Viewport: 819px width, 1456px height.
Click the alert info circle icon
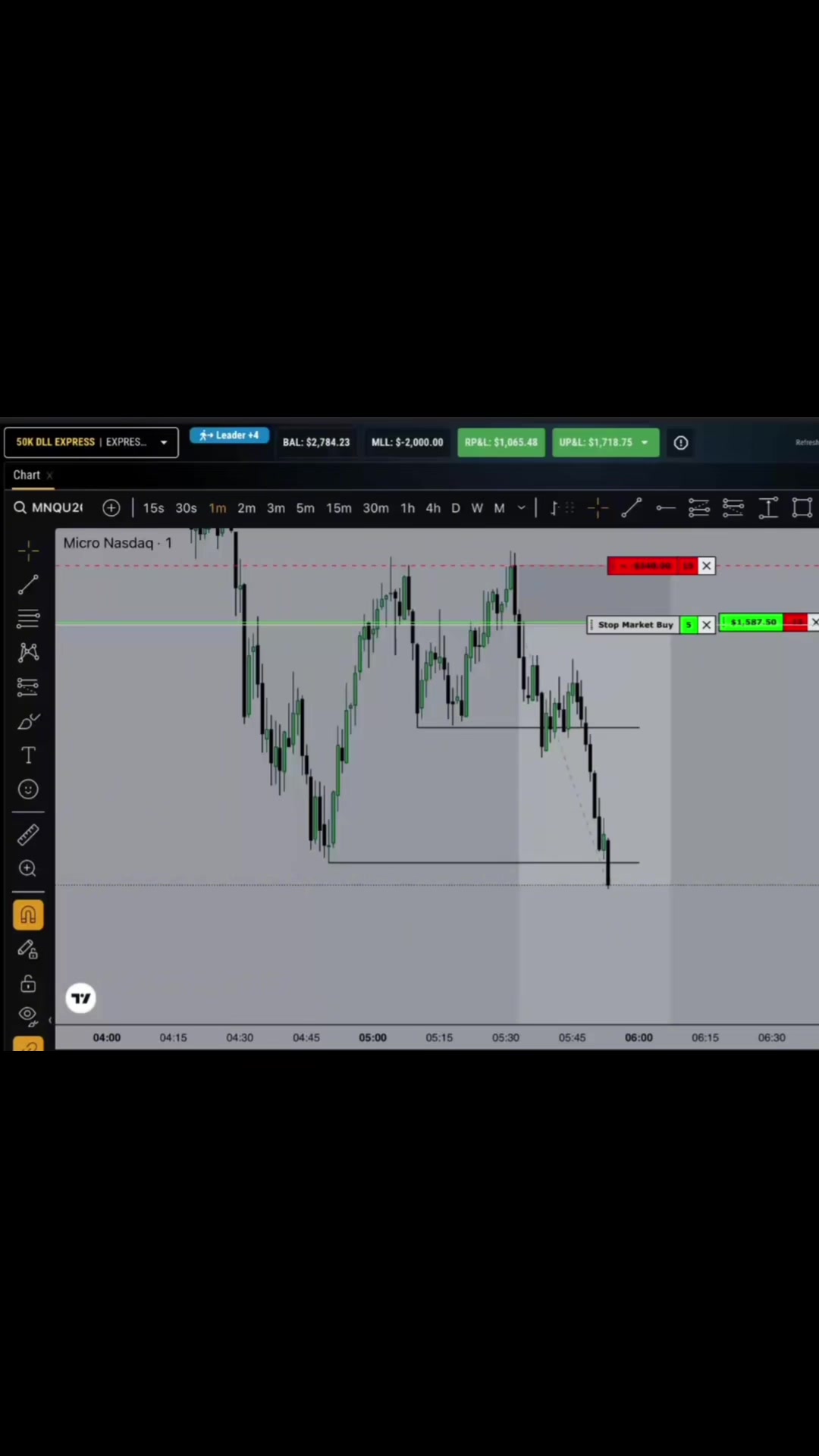pyautogui.click(x=681, y=443)
